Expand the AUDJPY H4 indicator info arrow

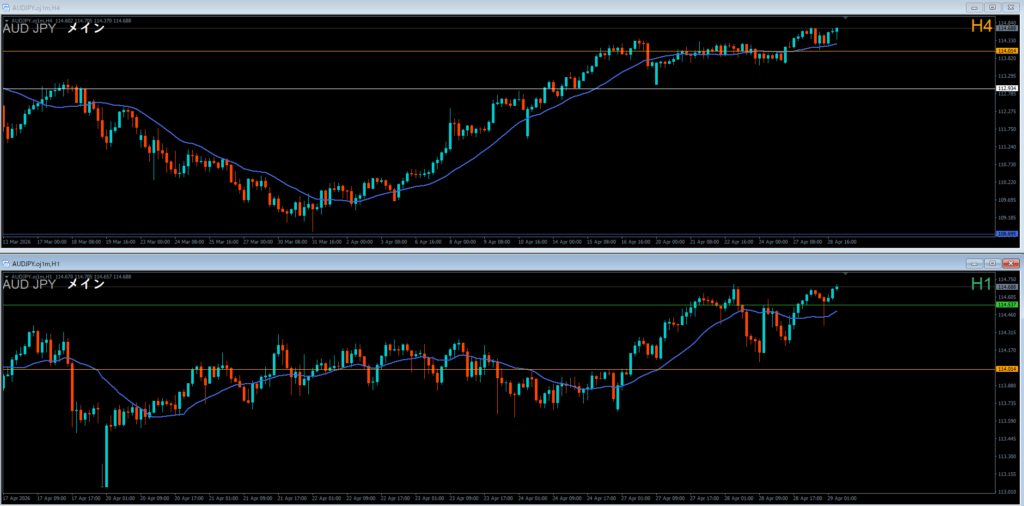point(7,19)
